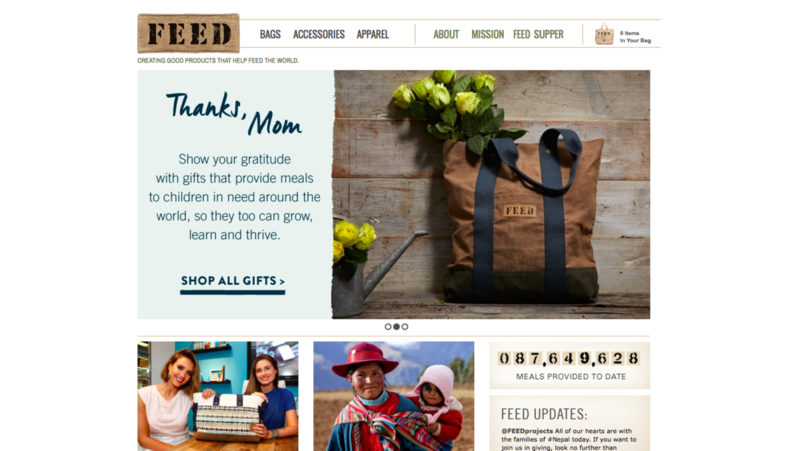Click the 'Thanks, Mom' banner heading
The height and width of the screenshot is (451, 800).
click(234, 113)
